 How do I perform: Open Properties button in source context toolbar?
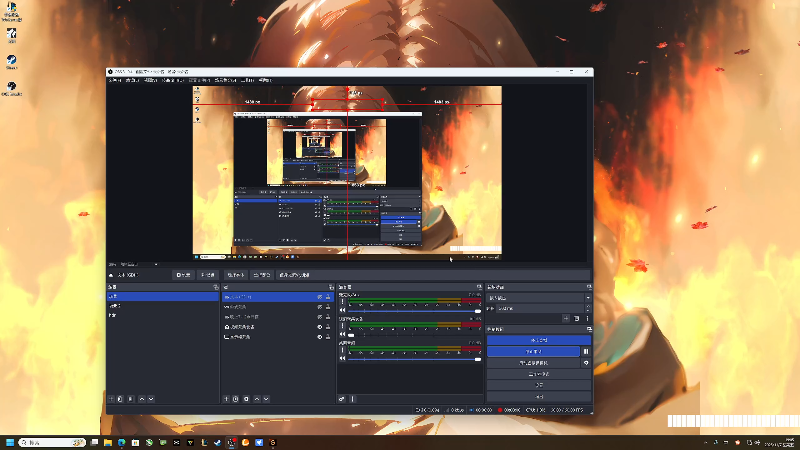tap(183, 275)
